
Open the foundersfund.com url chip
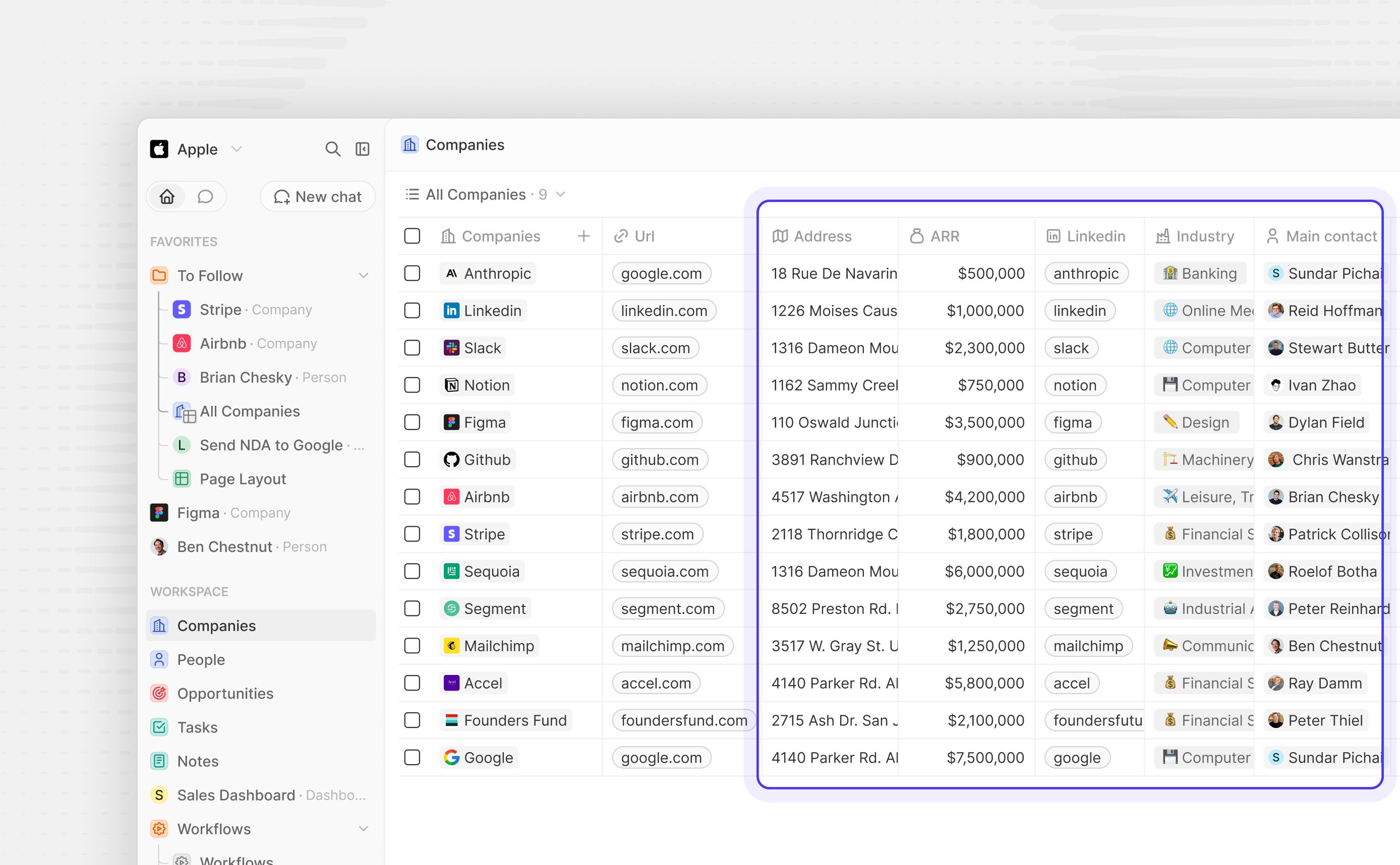click(684, 720)
